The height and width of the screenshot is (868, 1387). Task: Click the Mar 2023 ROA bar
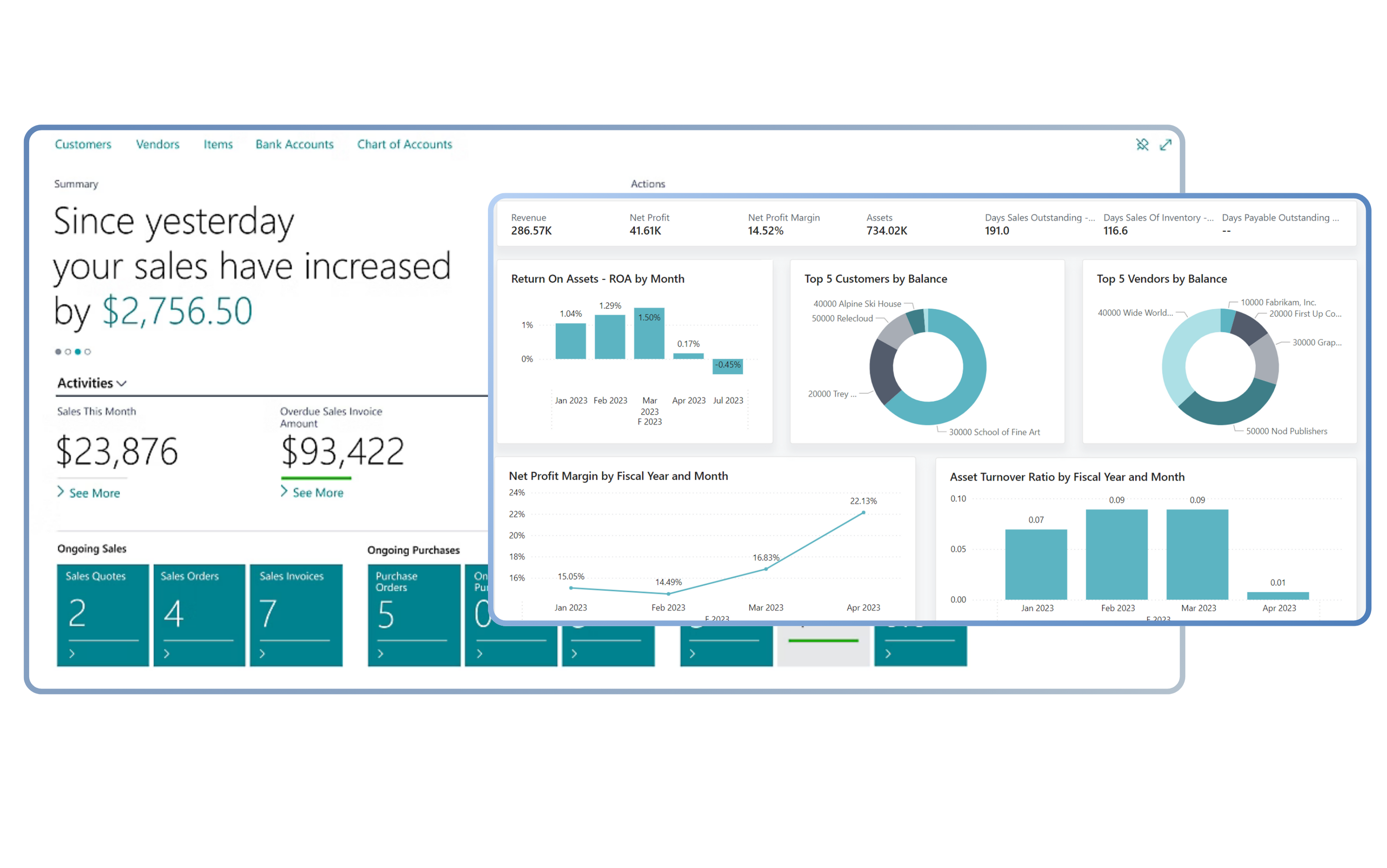pos(649,336)
